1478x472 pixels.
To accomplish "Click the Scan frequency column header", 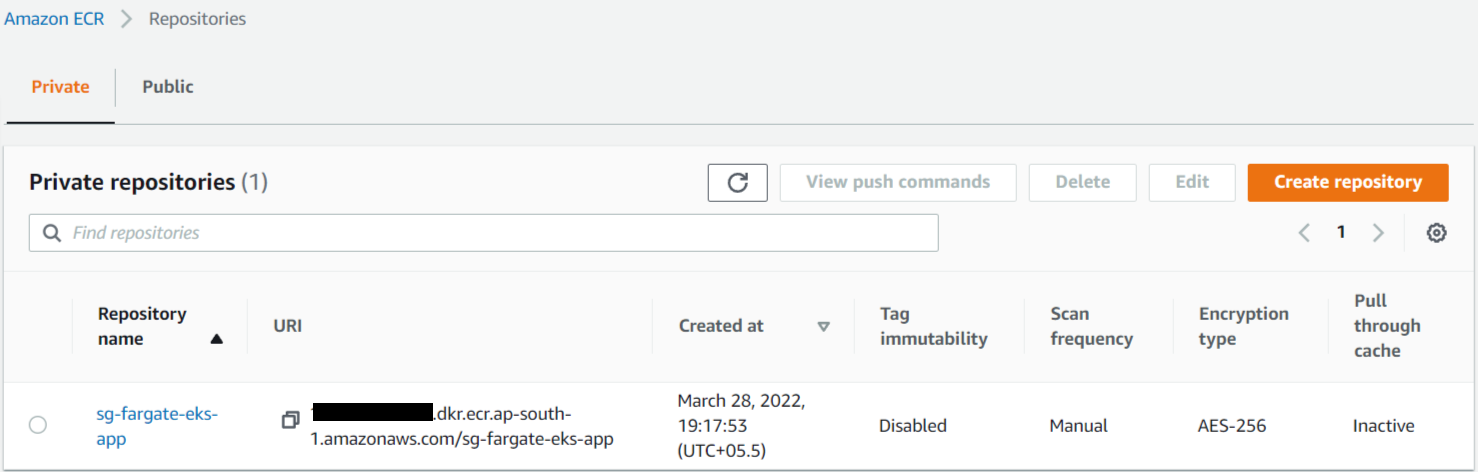I will pyautogui.click(x=1092, y=326).
